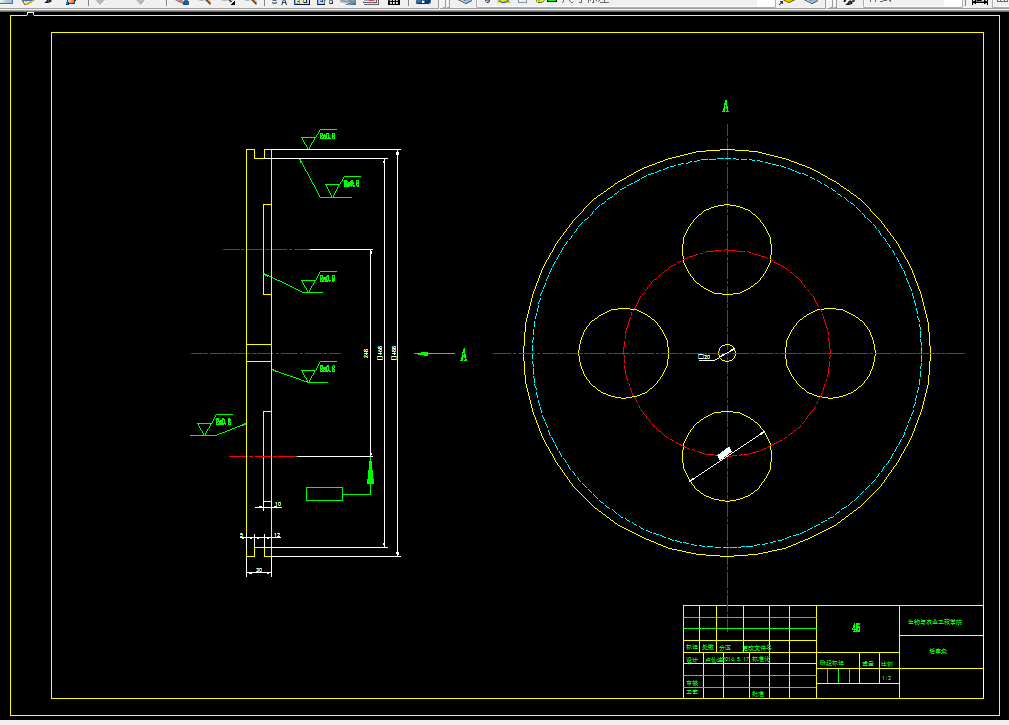Select the date "2014.5.17" in the title block
The image size is (1009, 725).
(x=737, y=659)
